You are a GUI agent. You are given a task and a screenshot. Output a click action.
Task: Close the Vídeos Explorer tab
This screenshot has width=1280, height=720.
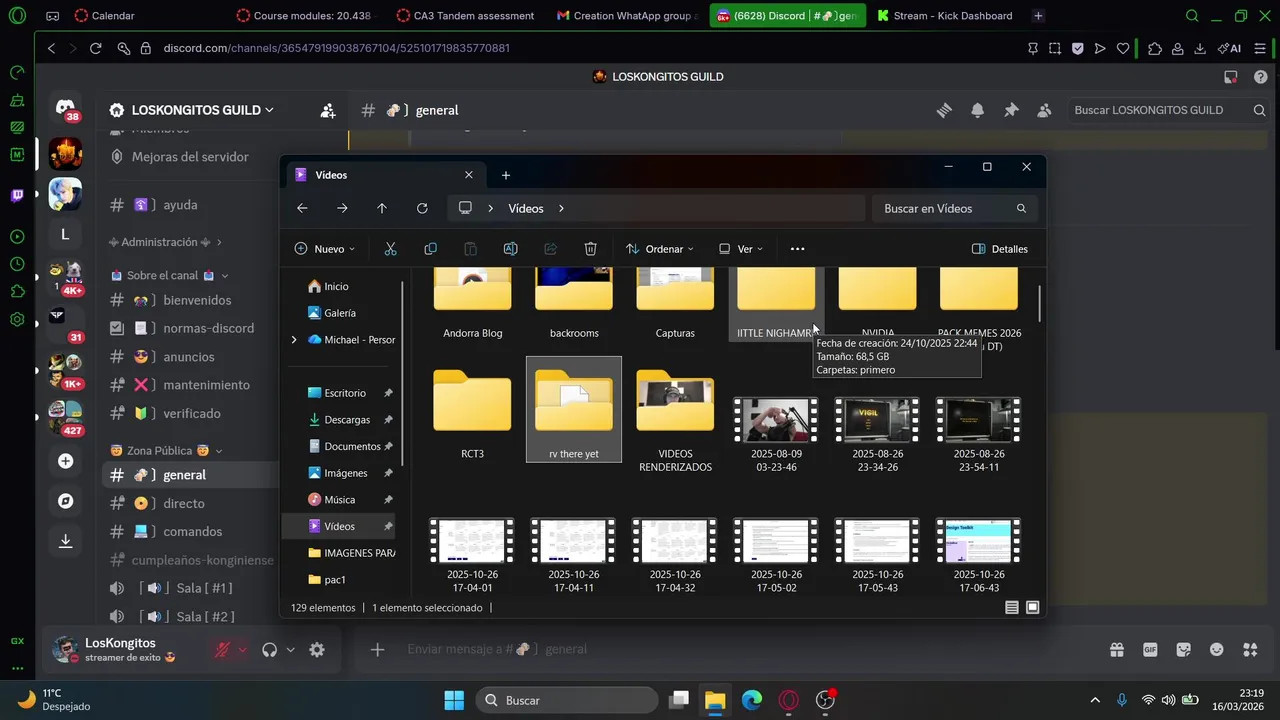[469, 175]
